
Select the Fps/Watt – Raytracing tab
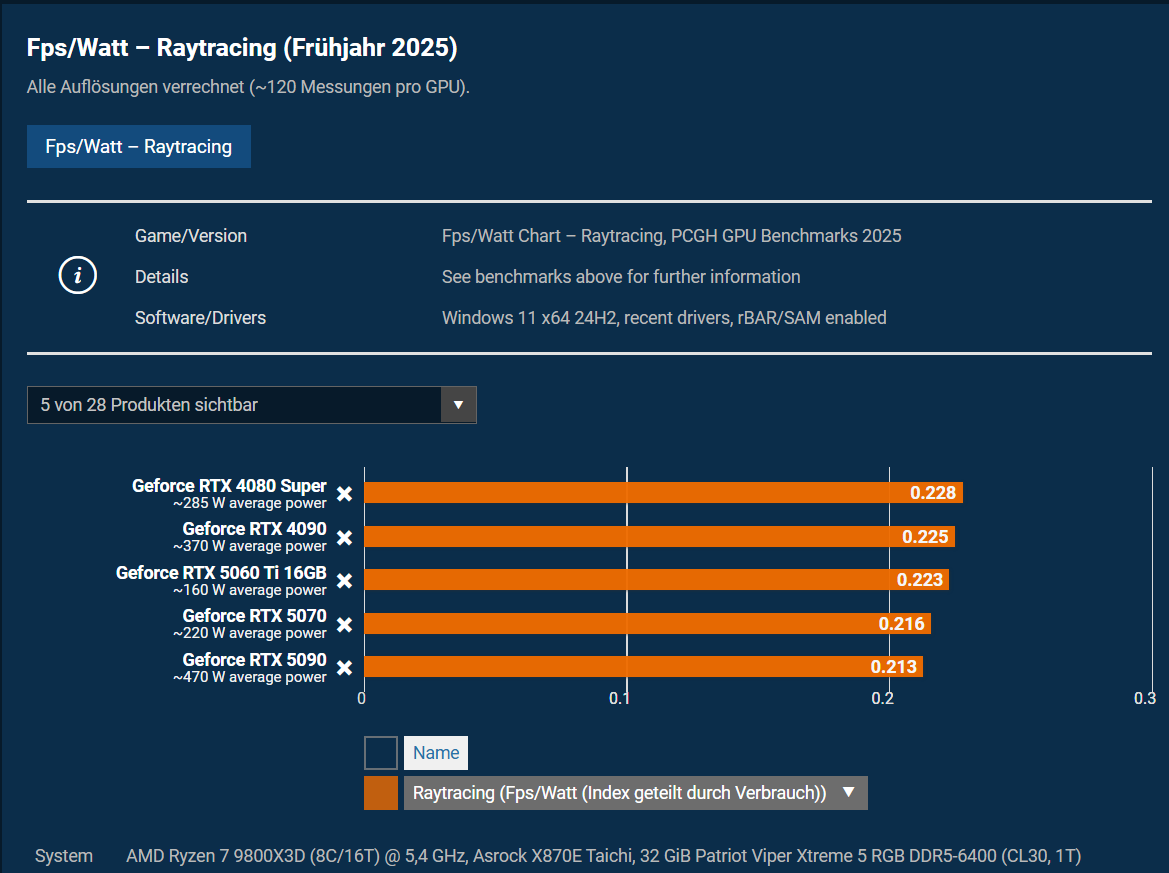[139, 146]
